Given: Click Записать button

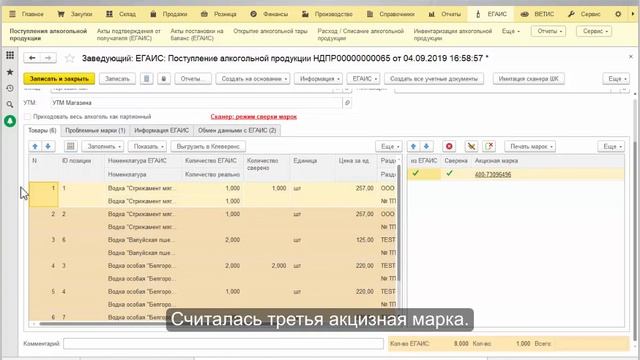Looking at the screenshot, I should point(117,79).
